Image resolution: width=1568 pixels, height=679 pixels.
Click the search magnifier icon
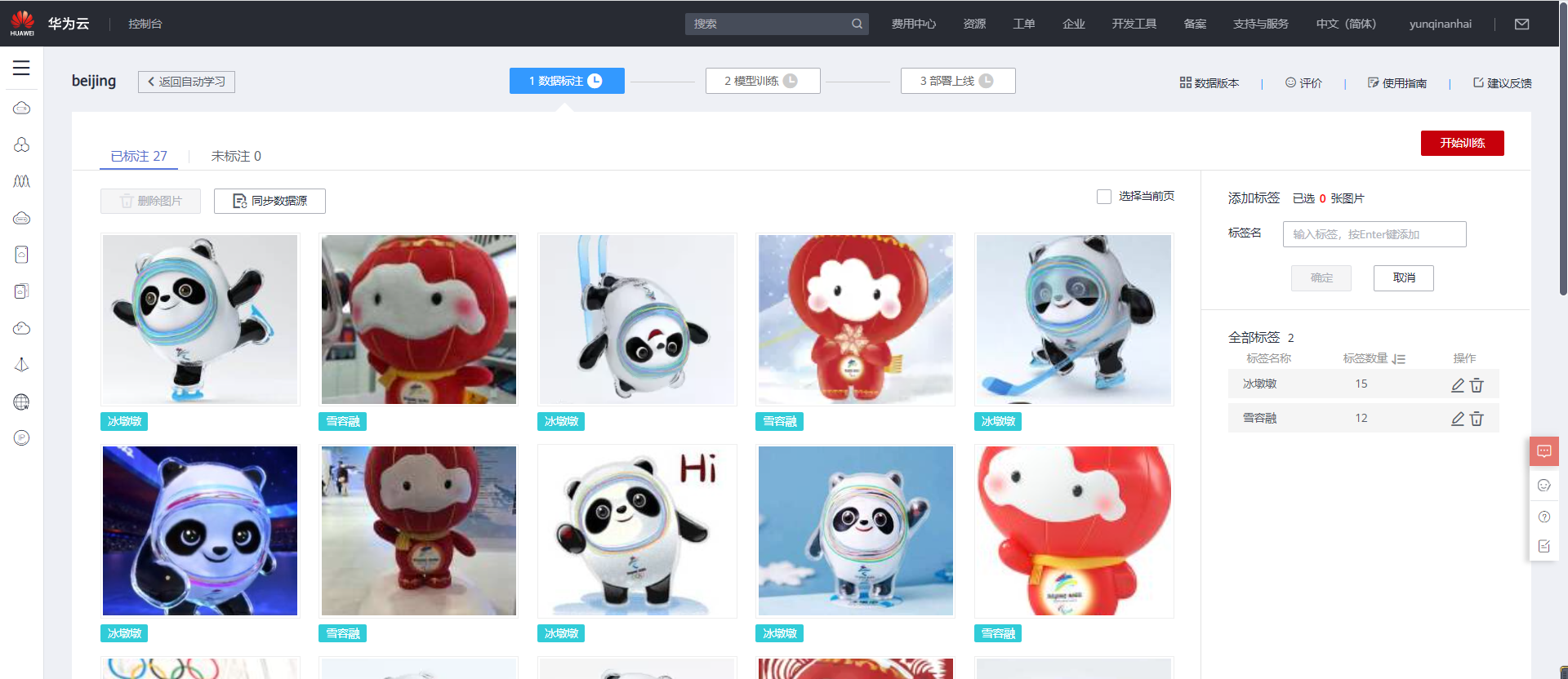[x=857, y=24]
